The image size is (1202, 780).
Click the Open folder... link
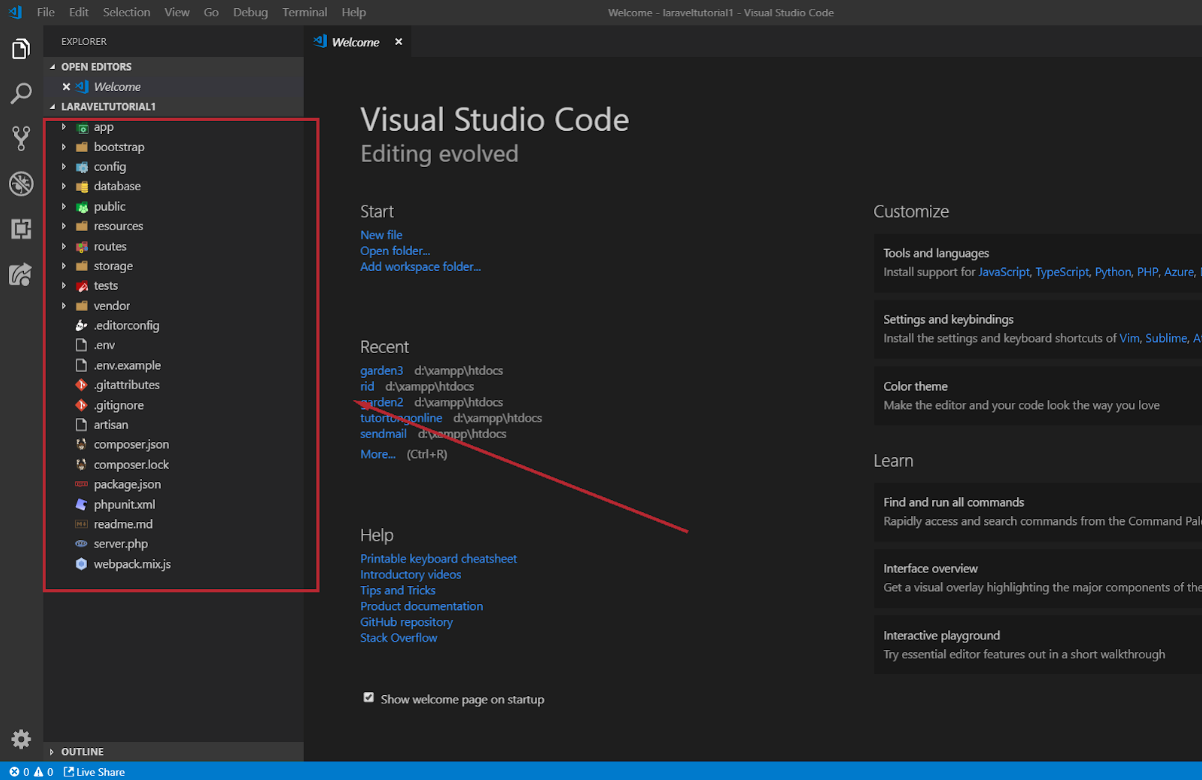click(395, 251)
